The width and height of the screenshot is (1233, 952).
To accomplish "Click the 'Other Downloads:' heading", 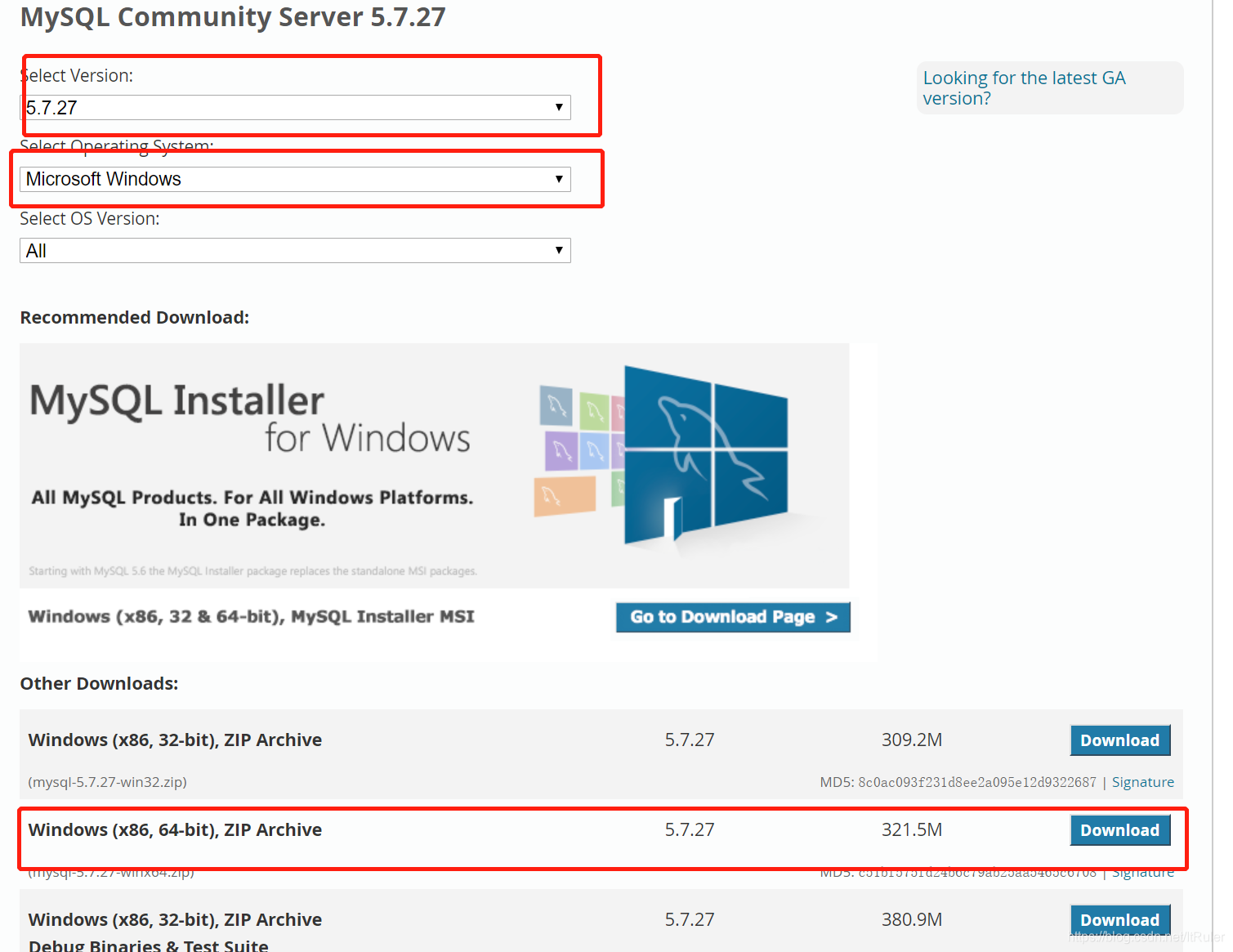I will click(99, 684).
